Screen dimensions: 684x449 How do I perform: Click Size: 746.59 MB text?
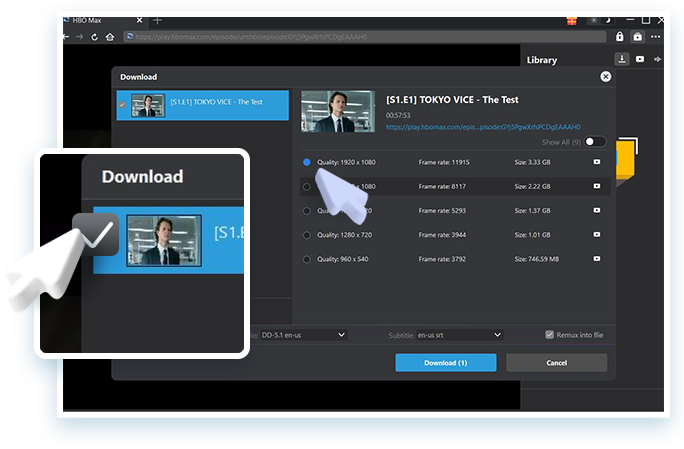pos(537,259)
